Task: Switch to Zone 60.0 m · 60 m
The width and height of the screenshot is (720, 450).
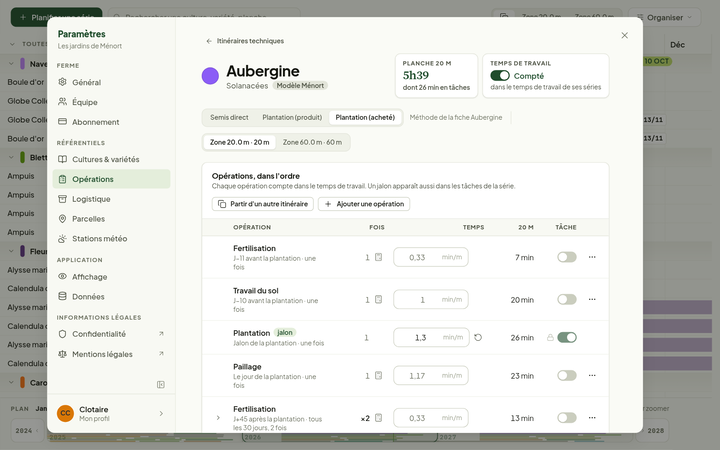Action: [x=312, y=142]
